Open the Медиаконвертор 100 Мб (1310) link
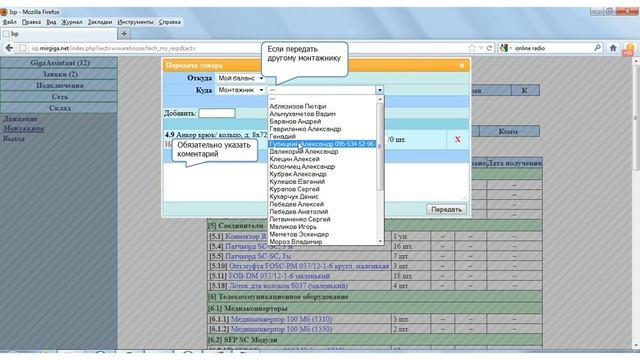This screenshot has height=360, width=640. pyautogui.click(x=281, y=319)
